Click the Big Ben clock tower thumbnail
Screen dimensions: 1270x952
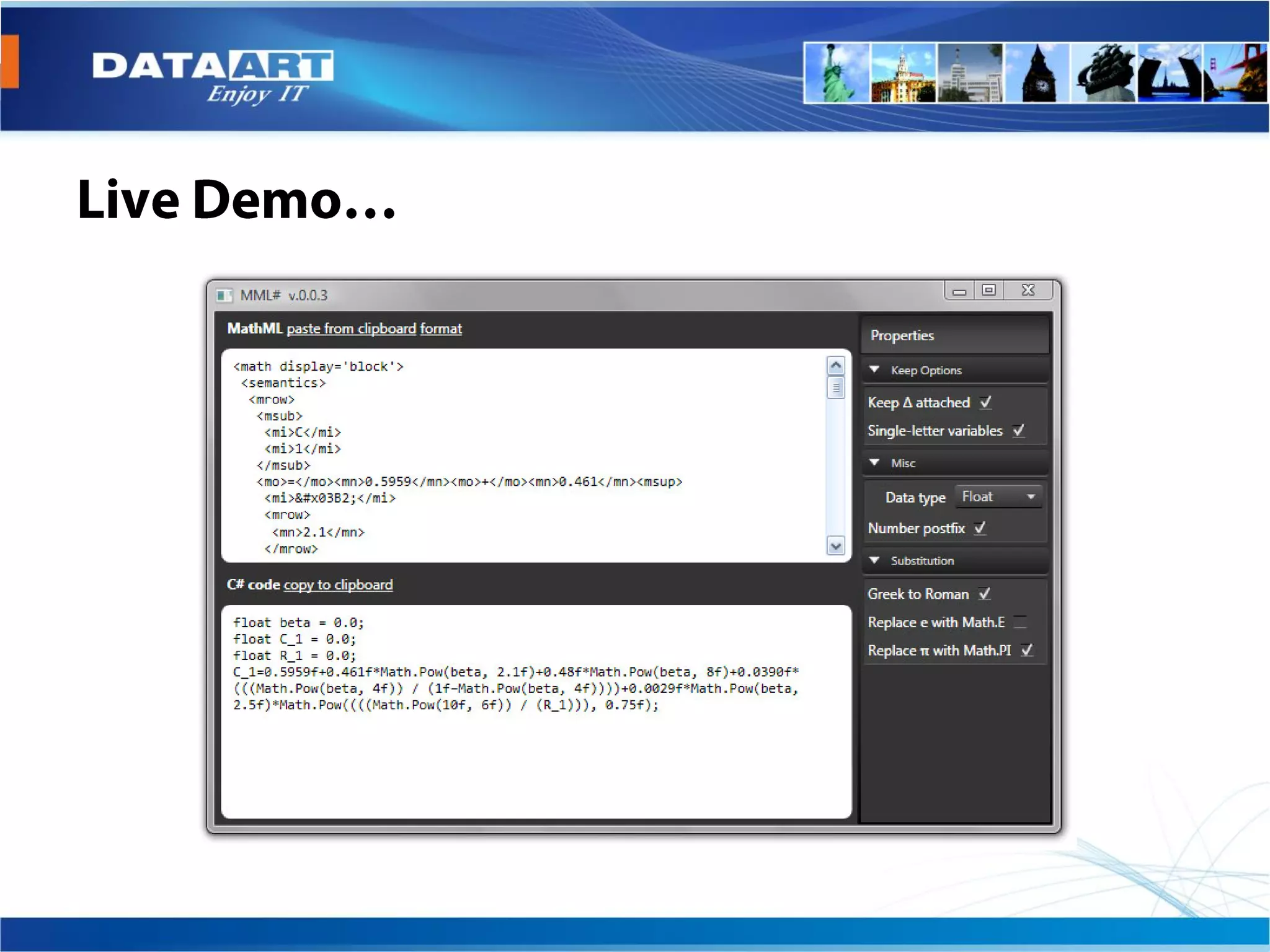pos(1037,73)
